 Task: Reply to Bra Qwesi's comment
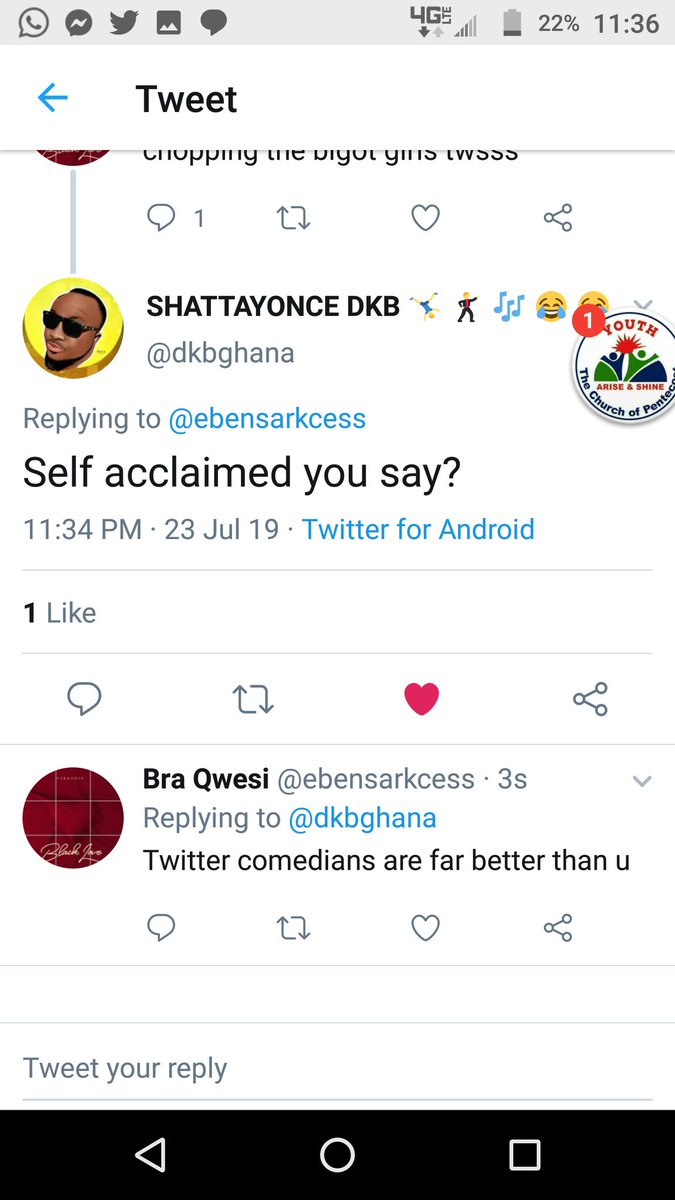[161, 928]
